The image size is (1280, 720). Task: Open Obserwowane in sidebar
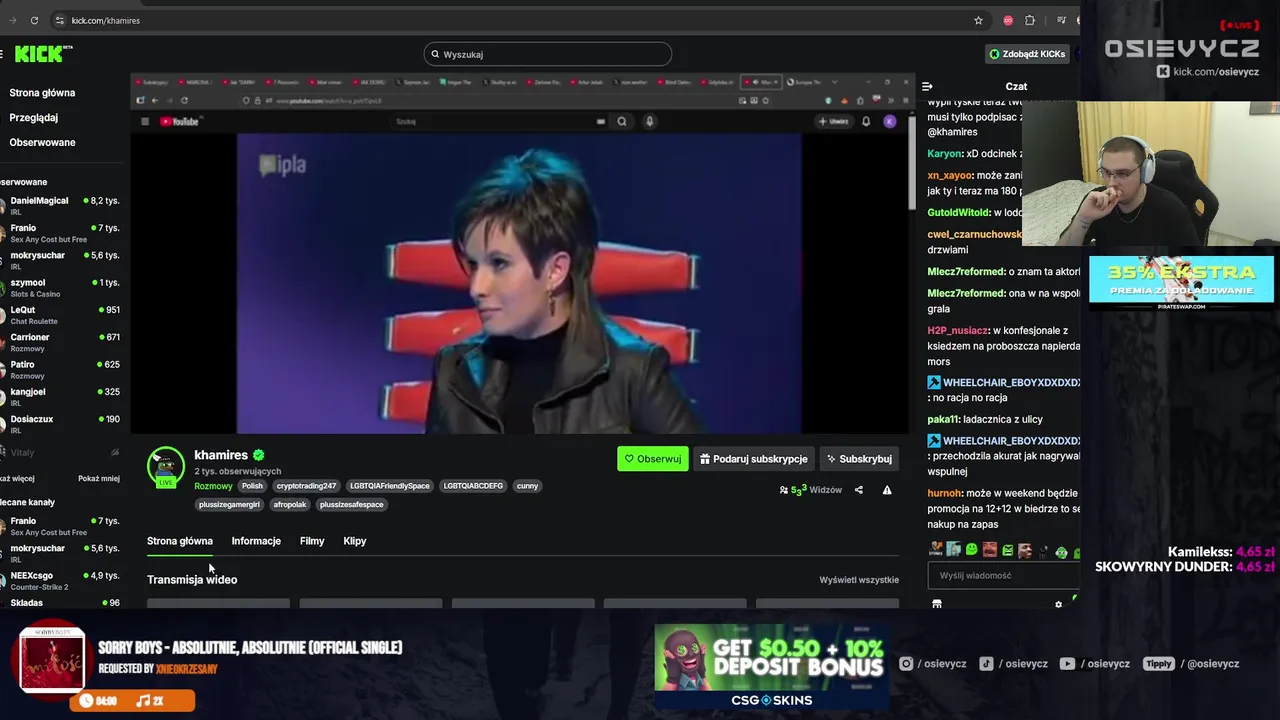pos(42,142)
